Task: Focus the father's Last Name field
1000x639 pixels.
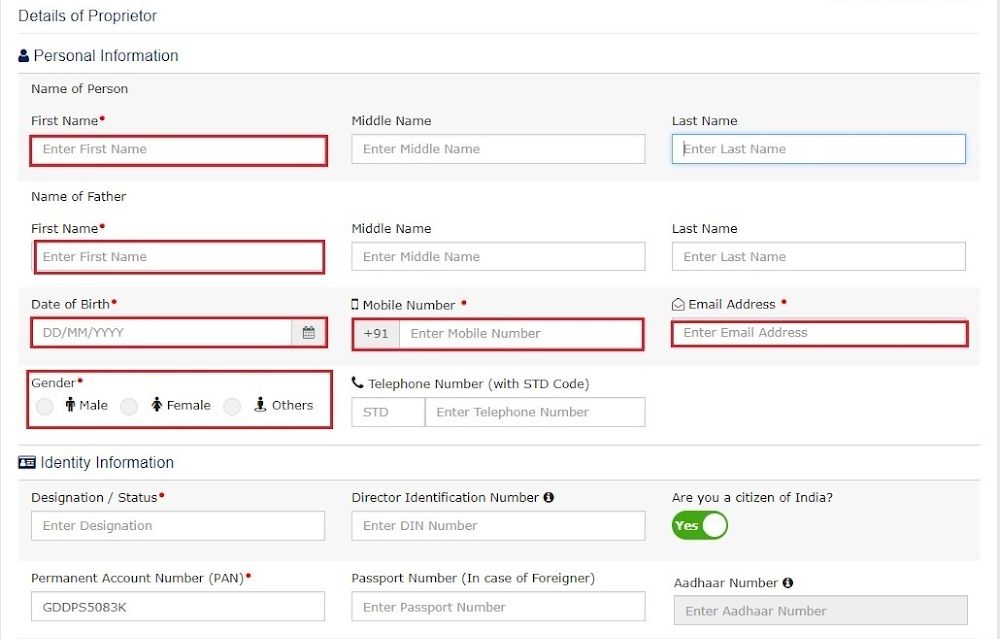Action: (x=819, y=256)
